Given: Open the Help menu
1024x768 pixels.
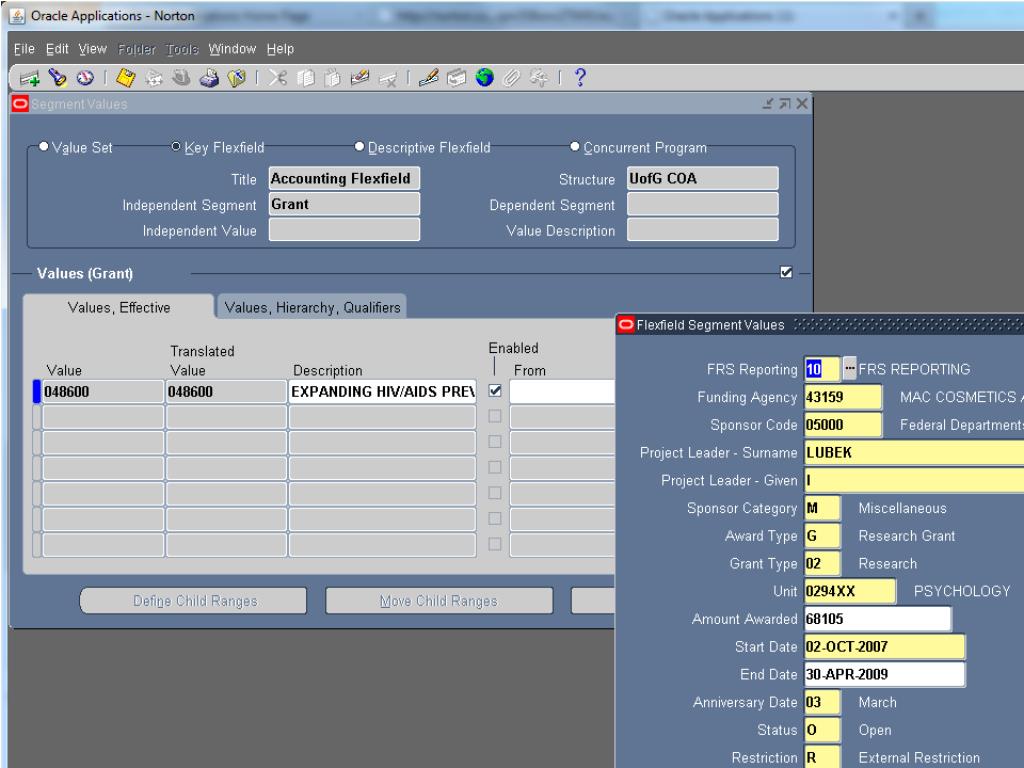Looking at the screenshot, I should pyautogui.click(x=280, y=49).
